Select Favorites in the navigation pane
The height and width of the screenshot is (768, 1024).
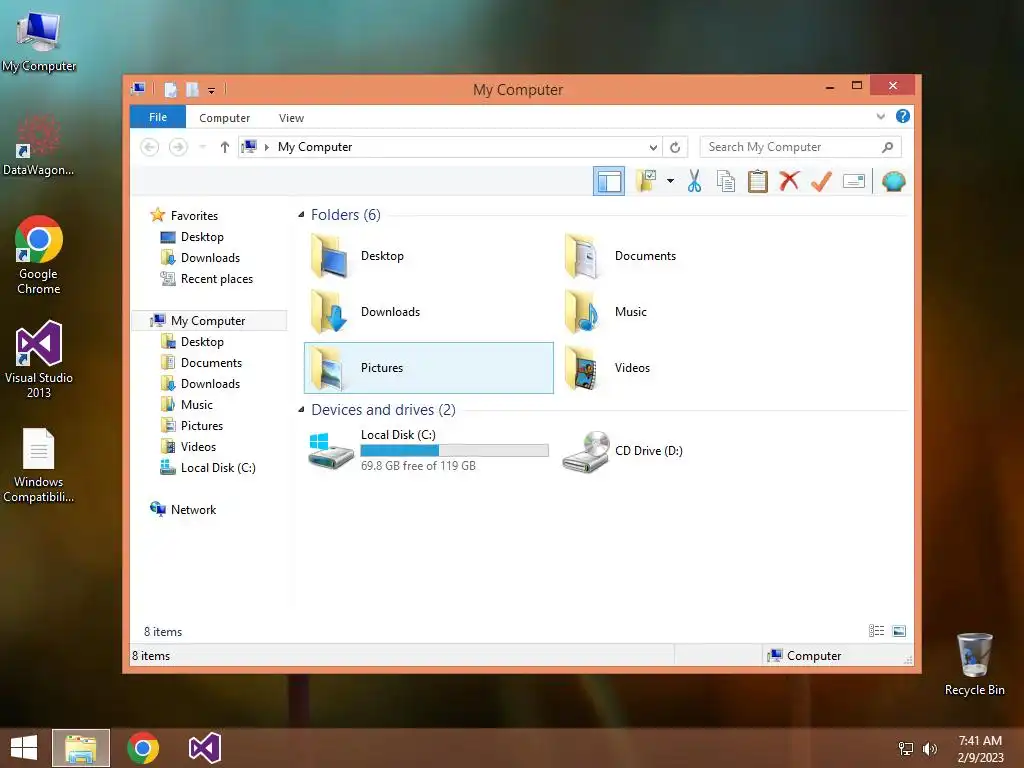pos(194,216)
